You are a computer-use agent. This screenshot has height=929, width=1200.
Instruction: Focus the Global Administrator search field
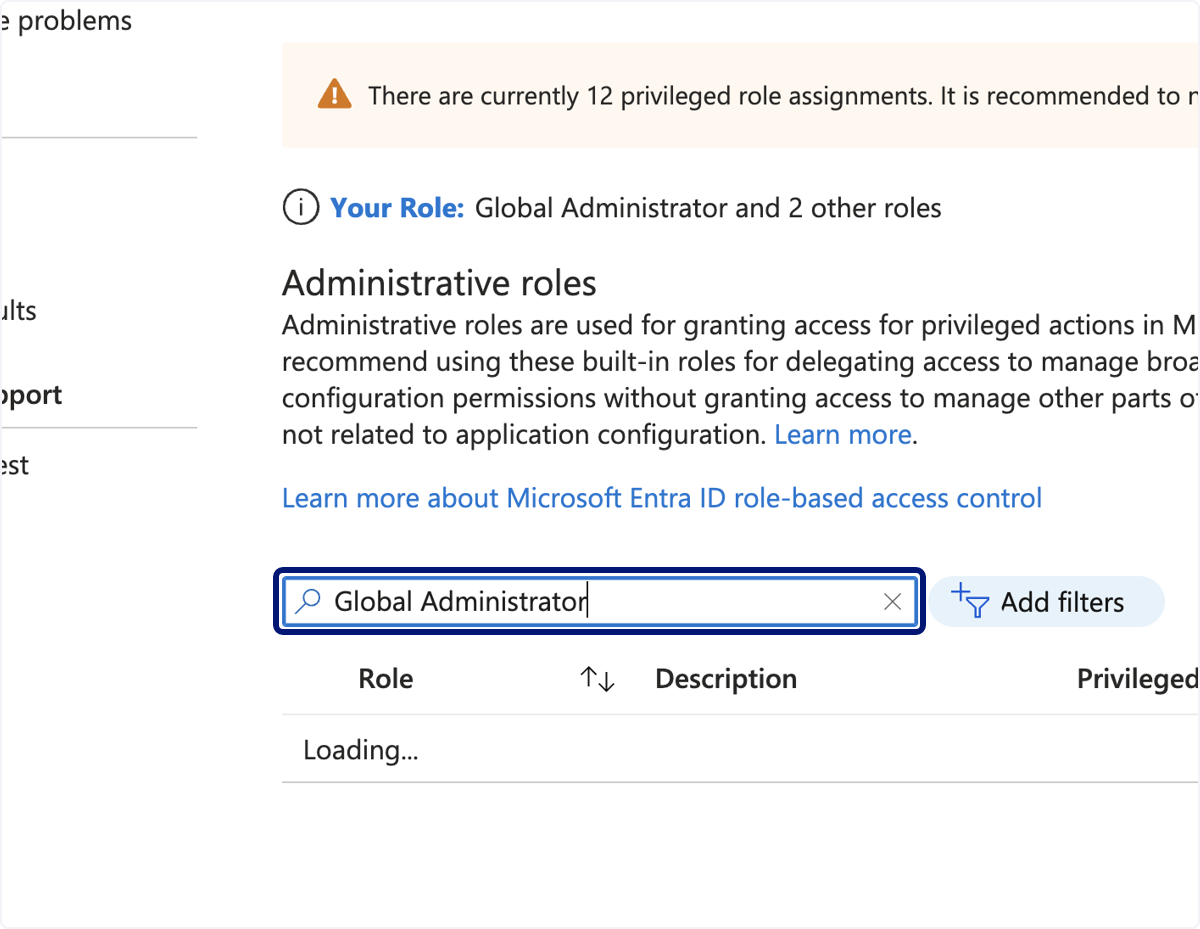(x=600, y=602)
